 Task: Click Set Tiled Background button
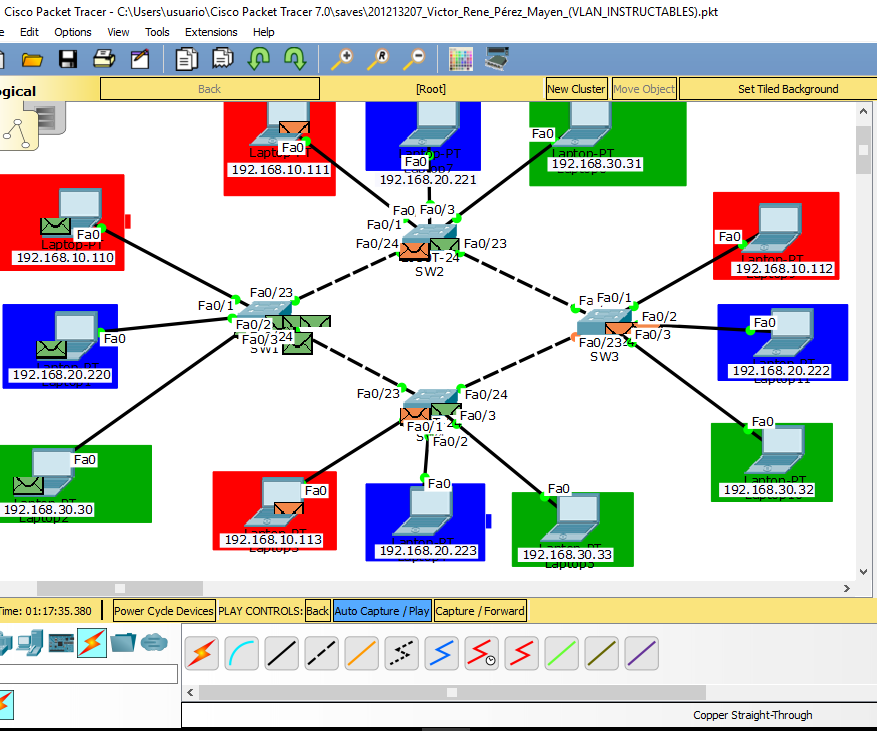[x=788, y=89]
